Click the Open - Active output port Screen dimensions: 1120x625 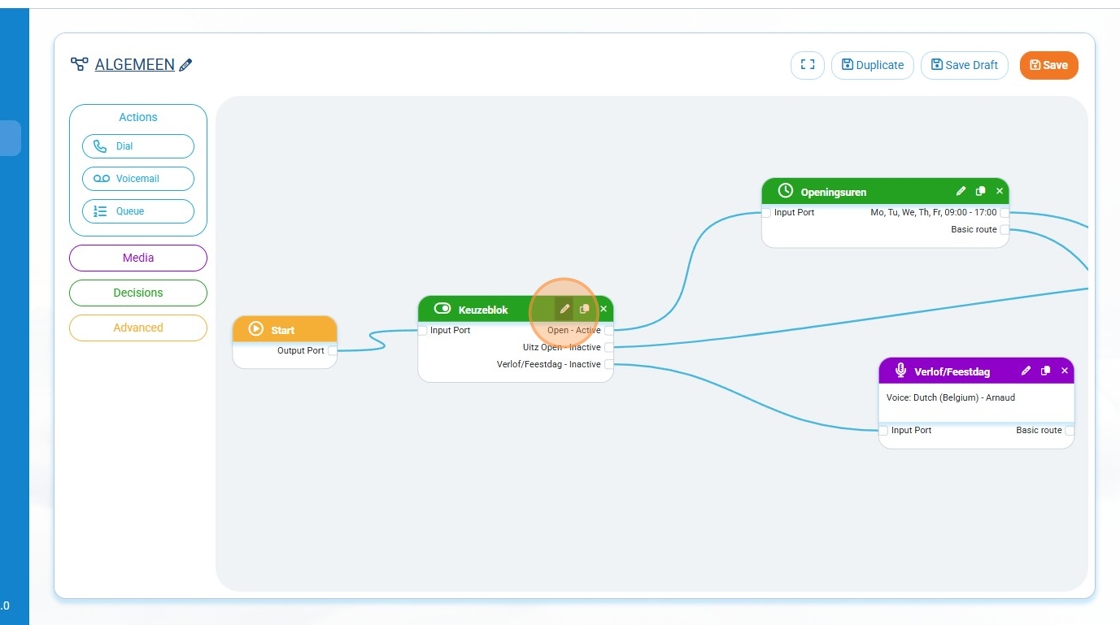[609, 330]
